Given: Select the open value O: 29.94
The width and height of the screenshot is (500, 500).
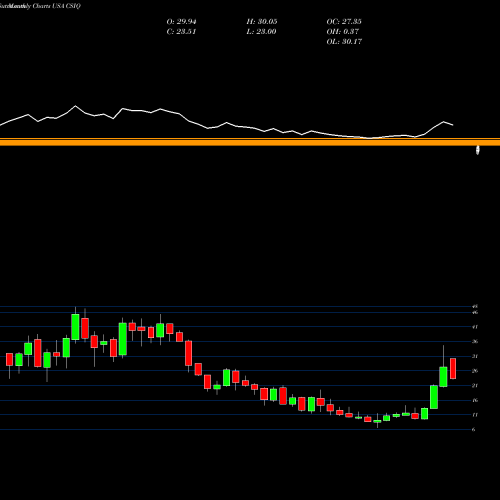Looking at the screenshot, I should [181, 22].
